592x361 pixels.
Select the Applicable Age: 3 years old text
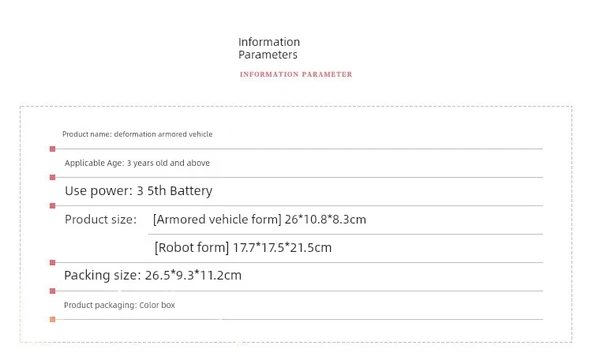pyautogui.click(x=137, y=163)
